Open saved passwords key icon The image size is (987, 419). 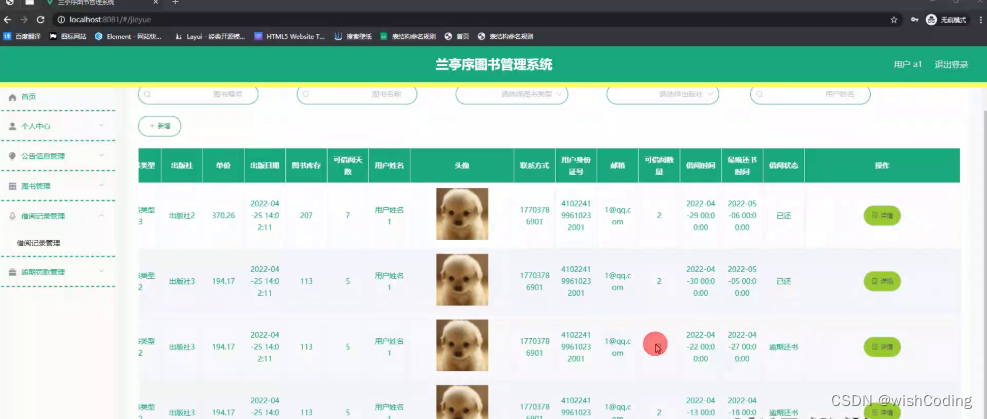914,20
